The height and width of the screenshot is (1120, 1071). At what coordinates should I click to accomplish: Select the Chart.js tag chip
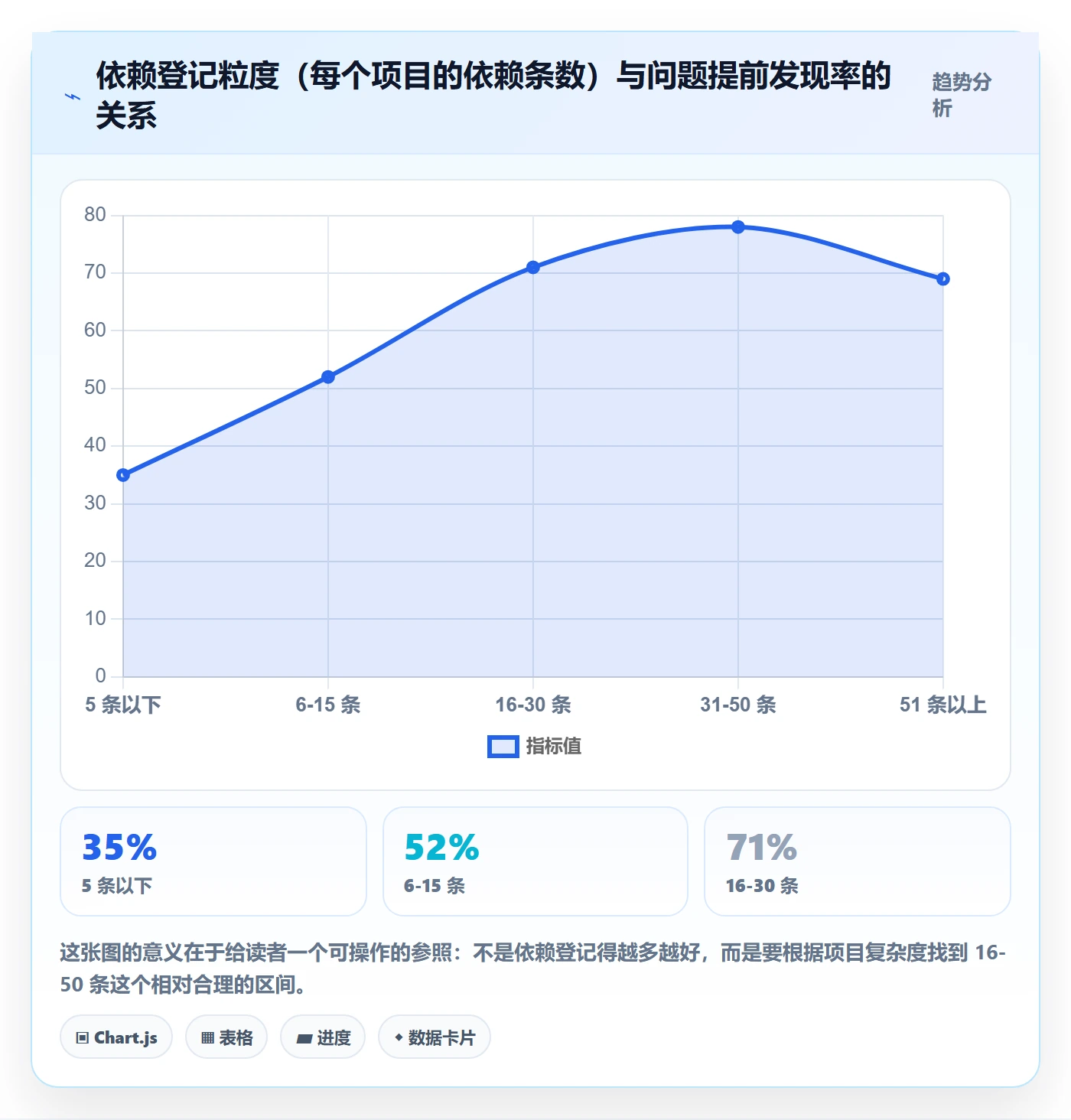(x=116, y=1037)
